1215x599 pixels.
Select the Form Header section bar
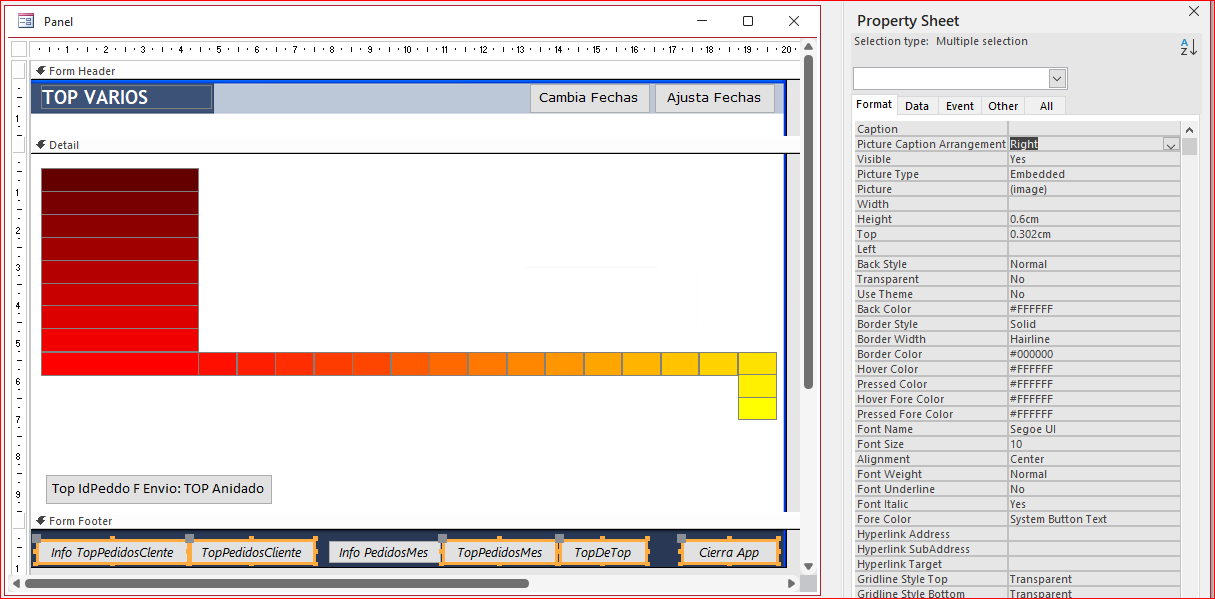[x=415, y=71]
